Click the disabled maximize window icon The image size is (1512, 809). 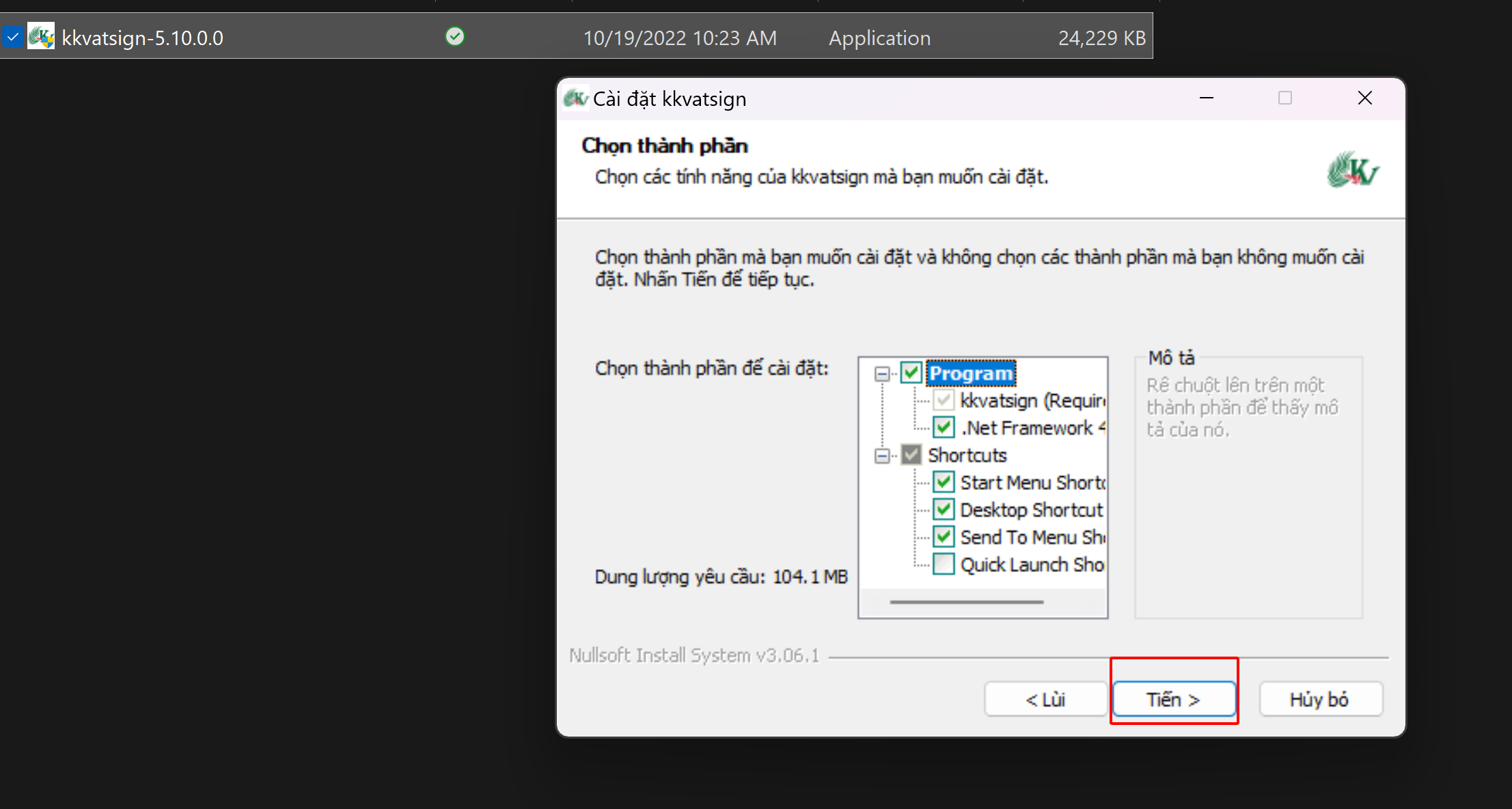tap(1284, 98)
